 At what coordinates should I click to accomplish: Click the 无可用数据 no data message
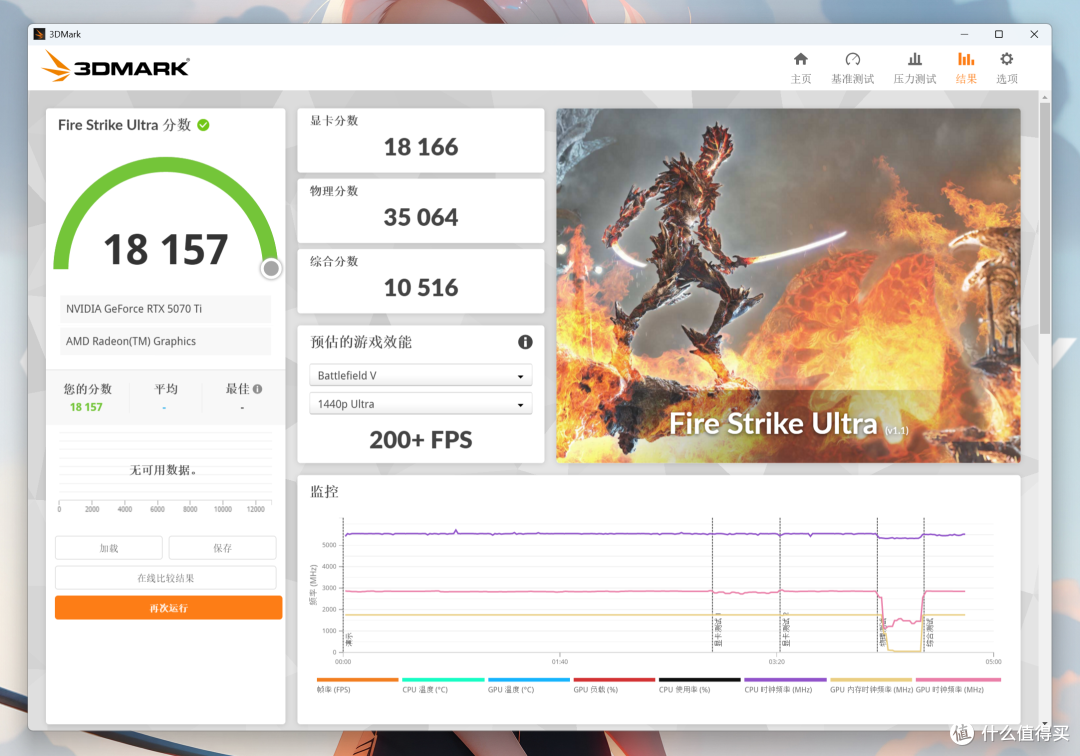click(163, 470)
